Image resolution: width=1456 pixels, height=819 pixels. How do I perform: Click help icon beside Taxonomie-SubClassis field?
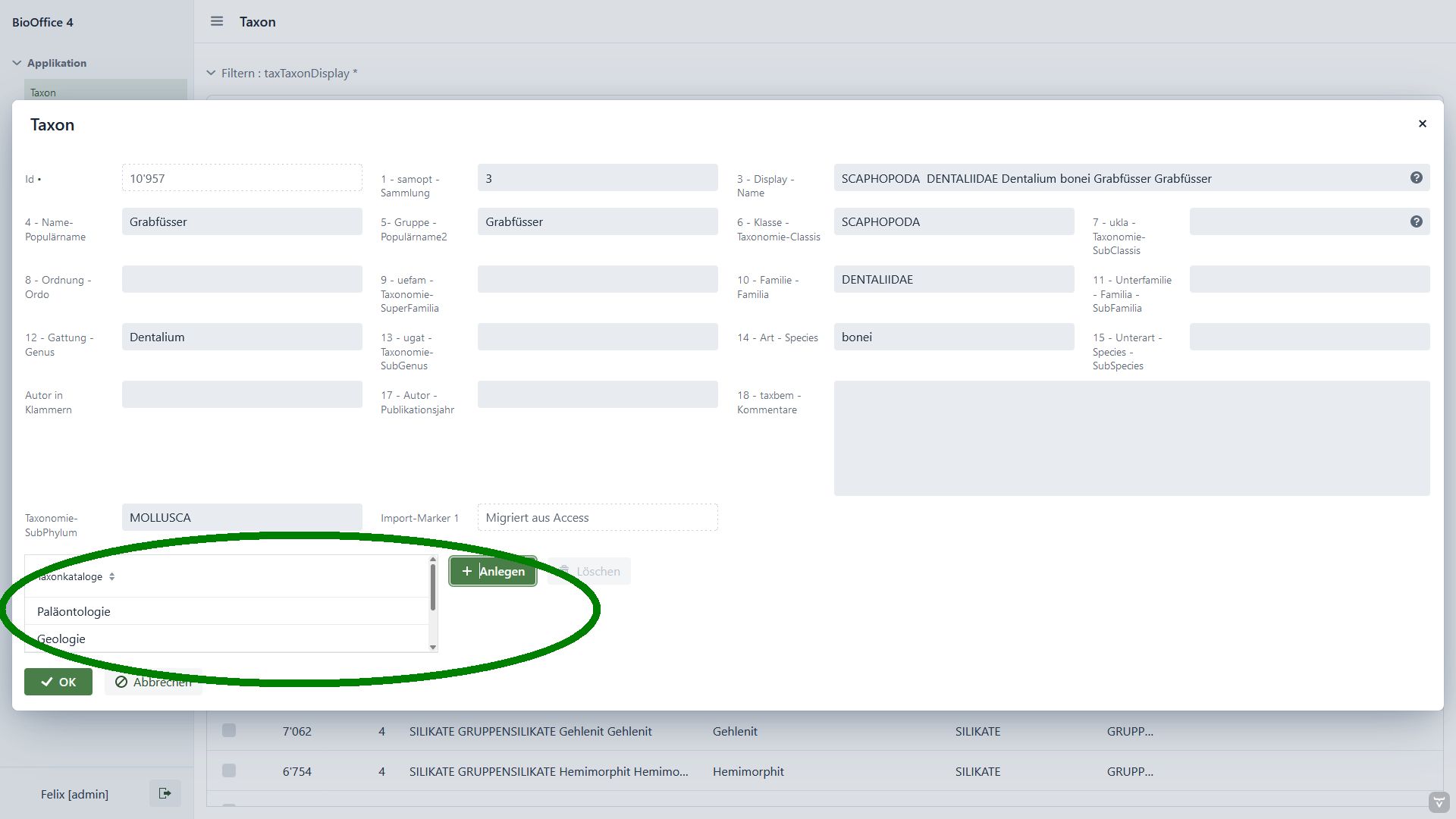click(1416, 221)
